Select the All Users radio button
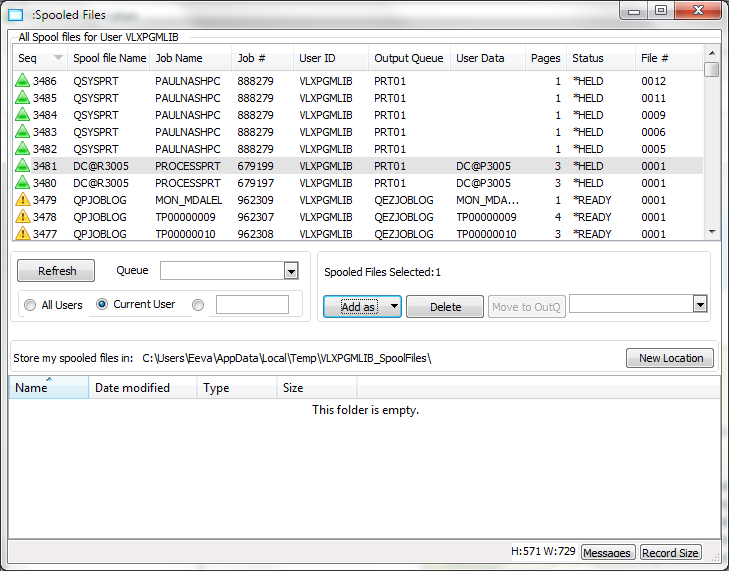 30,305
